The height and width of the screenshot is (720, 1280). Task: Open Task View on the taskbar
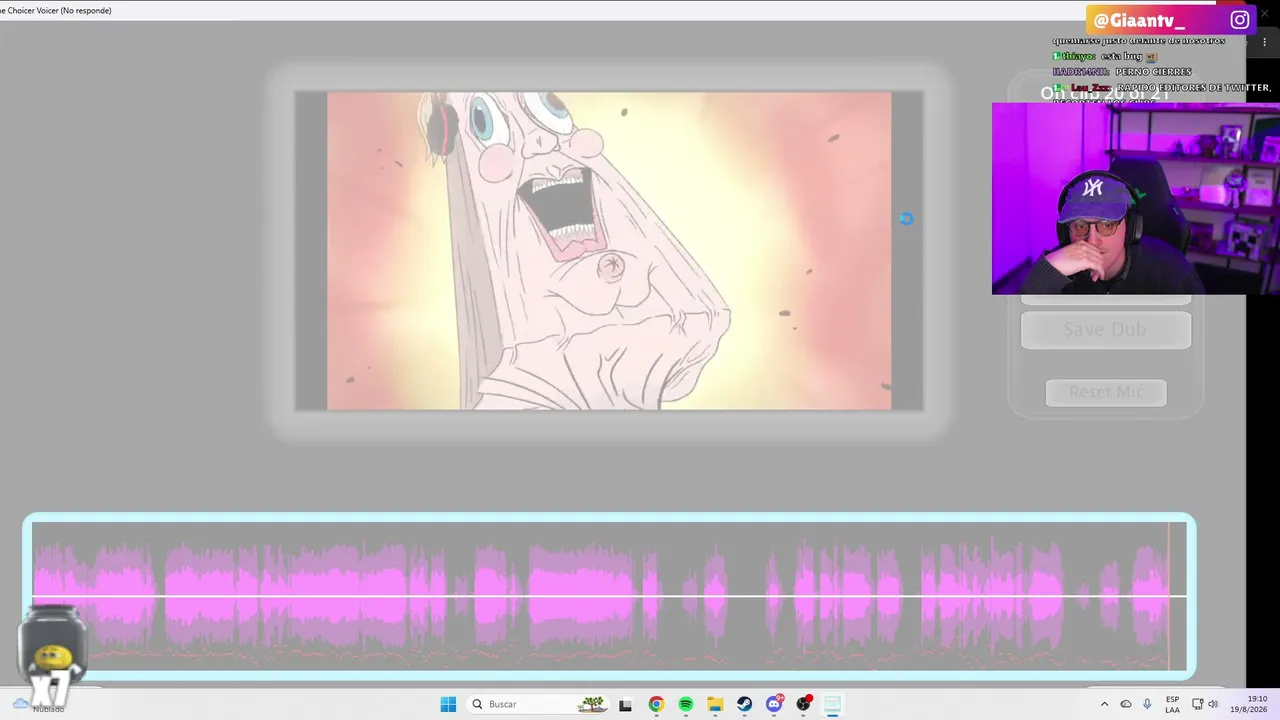click(x=626, y=704)
